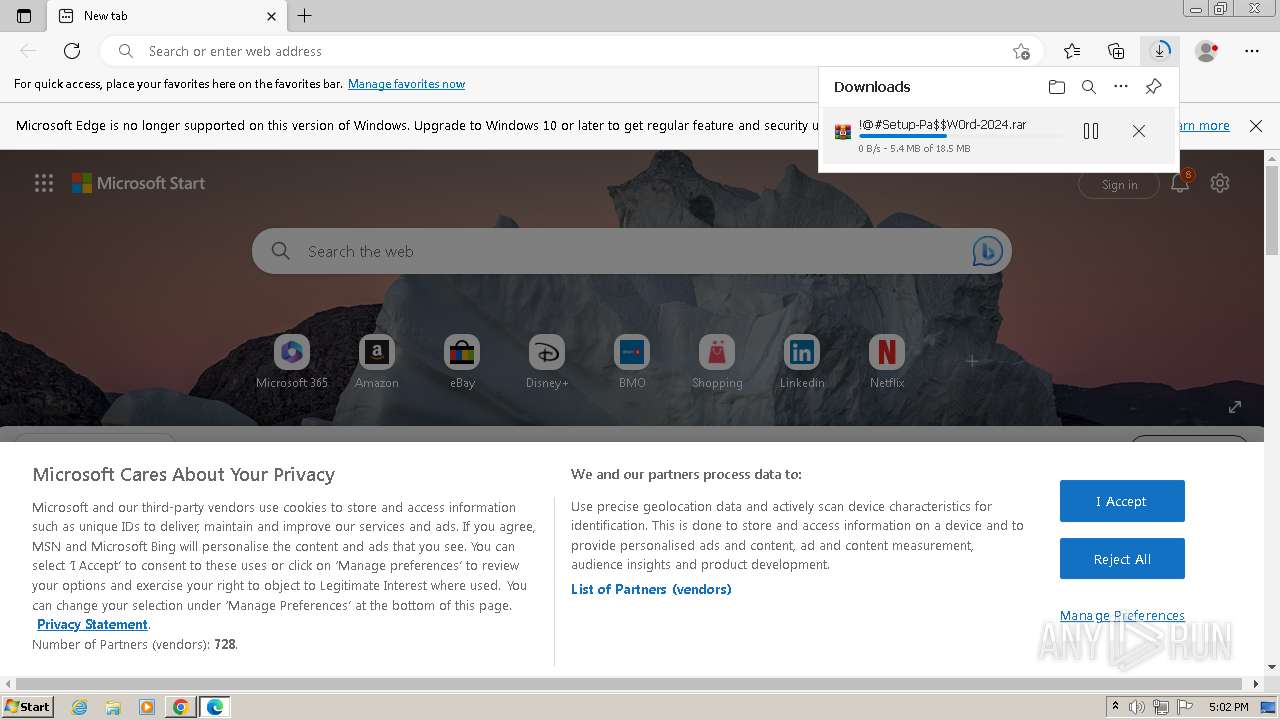Open a new tab with plus button
1280x720 pixels.
click(x=305, y=16)
